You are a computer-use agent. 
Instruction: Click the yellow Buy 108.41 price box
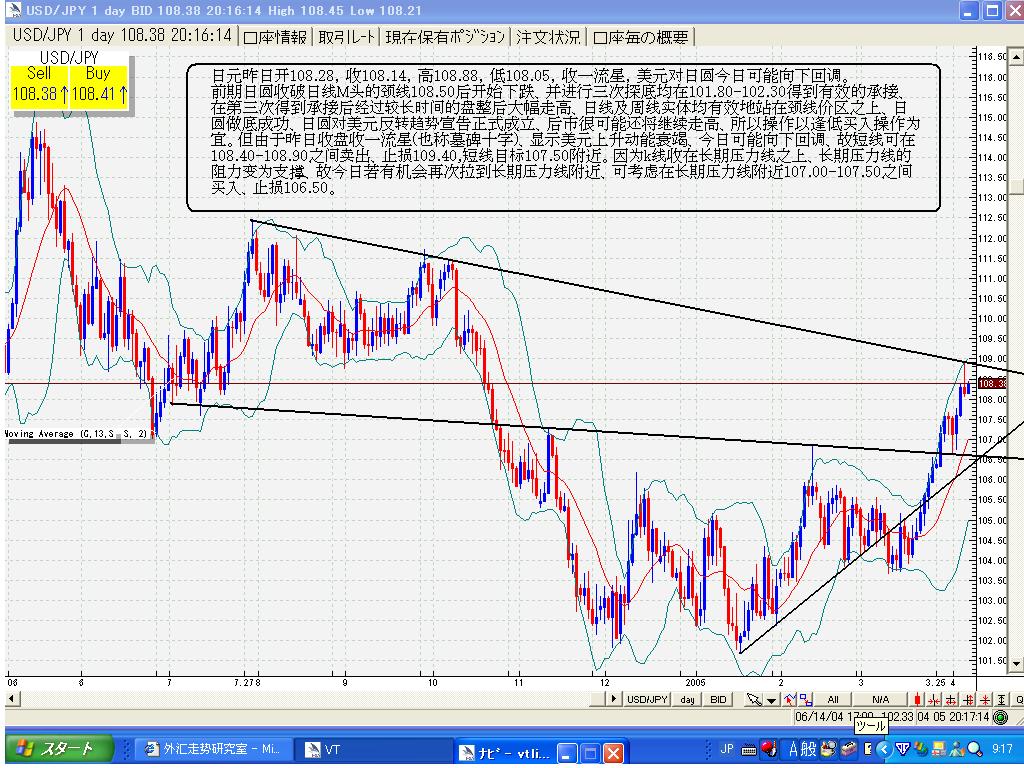99,86
